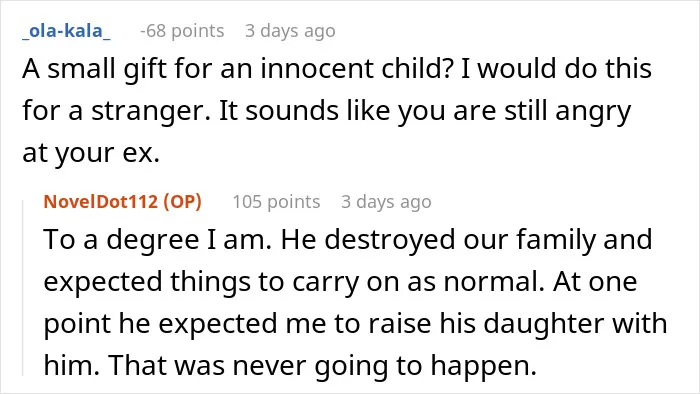The width and height of the screenshot is (700, 394).
Task: Click the word 'happen.' ending the reply
Action: pyautogui.click(x=483, y=367)
